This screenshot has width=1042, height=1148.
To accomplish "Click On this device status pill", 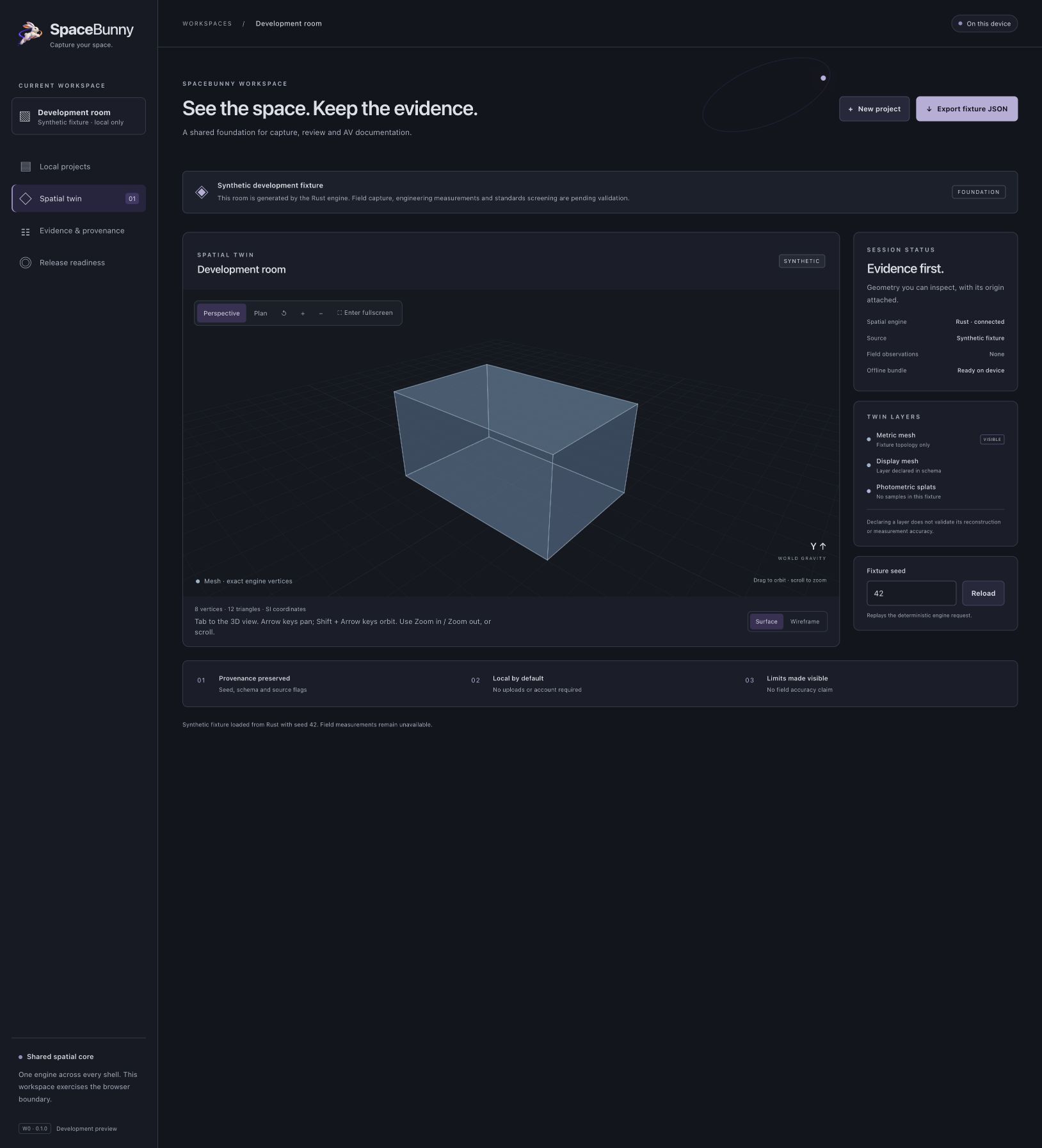I will coord(984,24).
